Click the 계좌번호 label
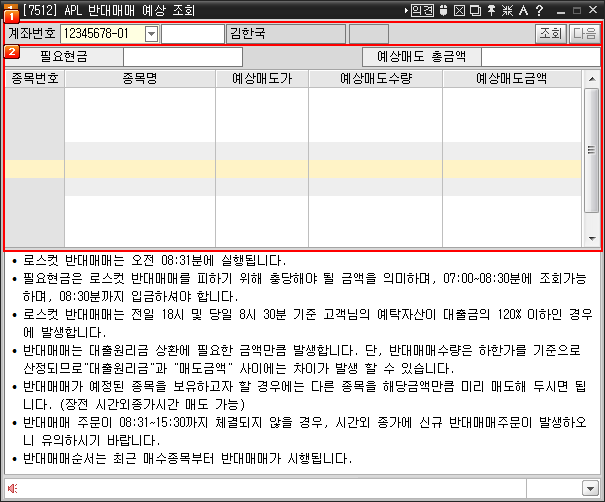This screenshot has width=605, height=502. click(32, 34)
